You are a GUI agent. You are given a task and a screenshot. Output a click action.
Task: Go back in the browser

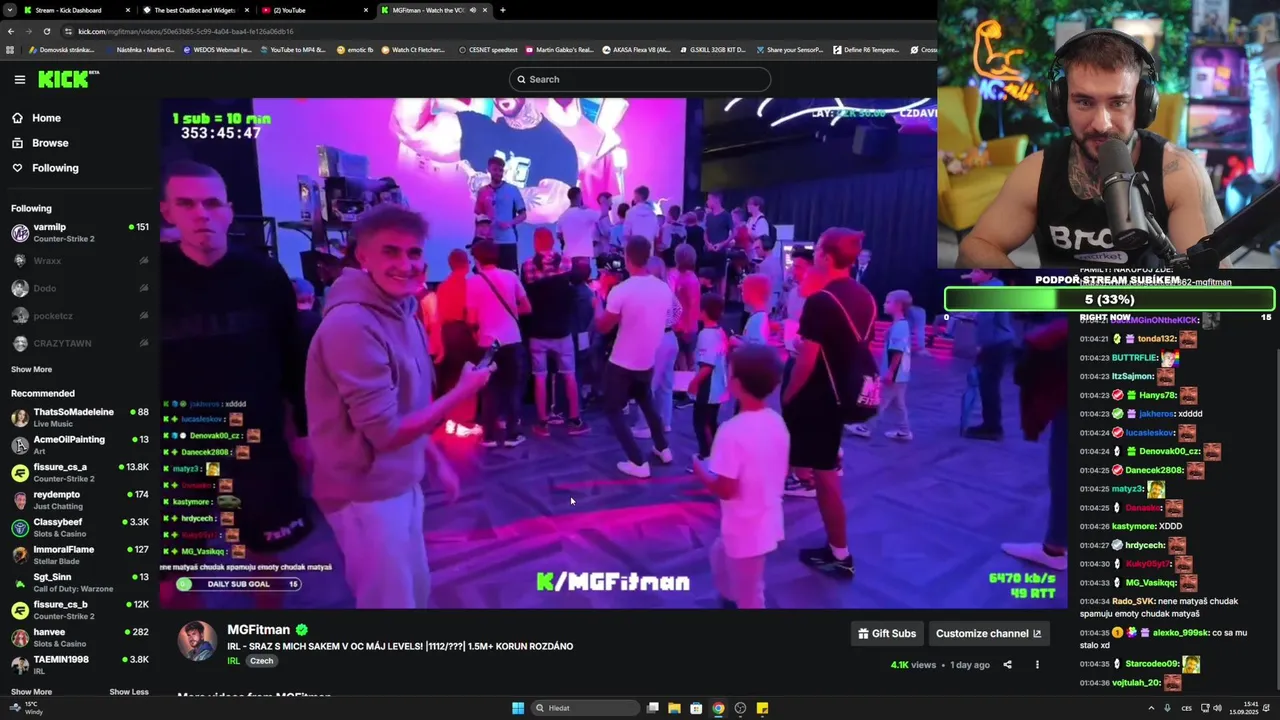tap(11, 31)
